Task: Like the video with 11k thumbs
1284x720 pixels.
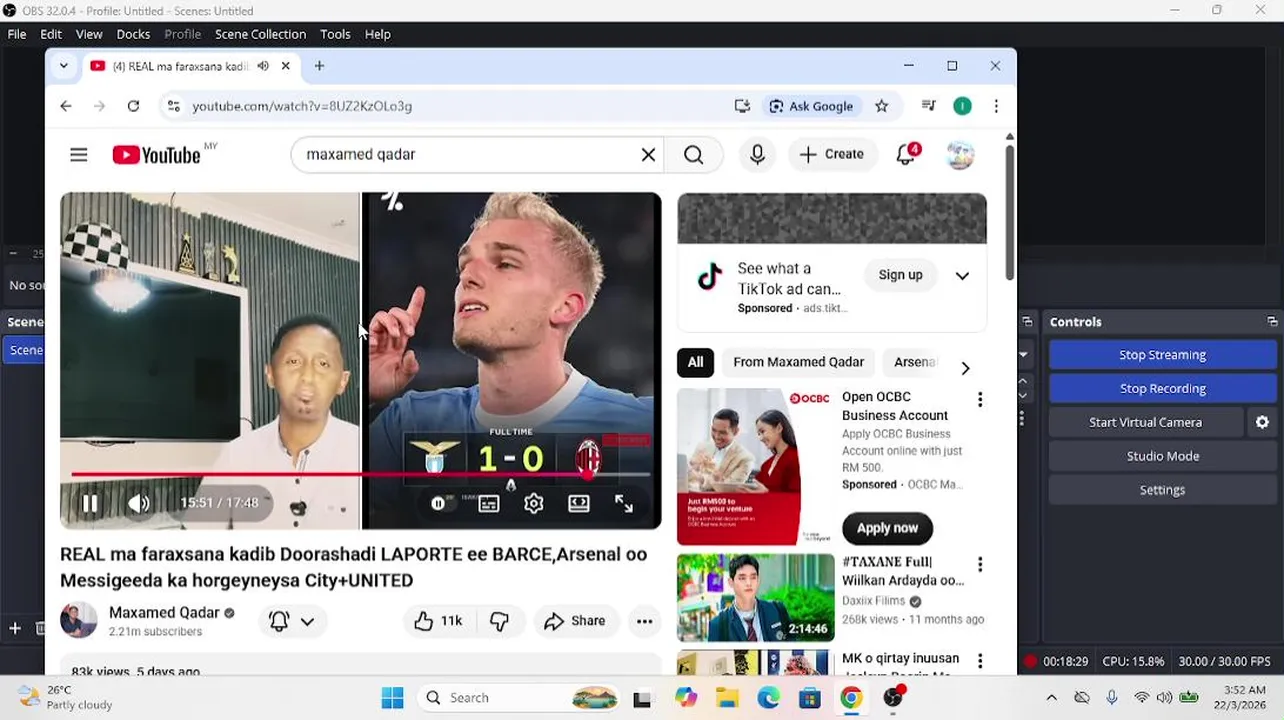Action: (x=438, y=621)
